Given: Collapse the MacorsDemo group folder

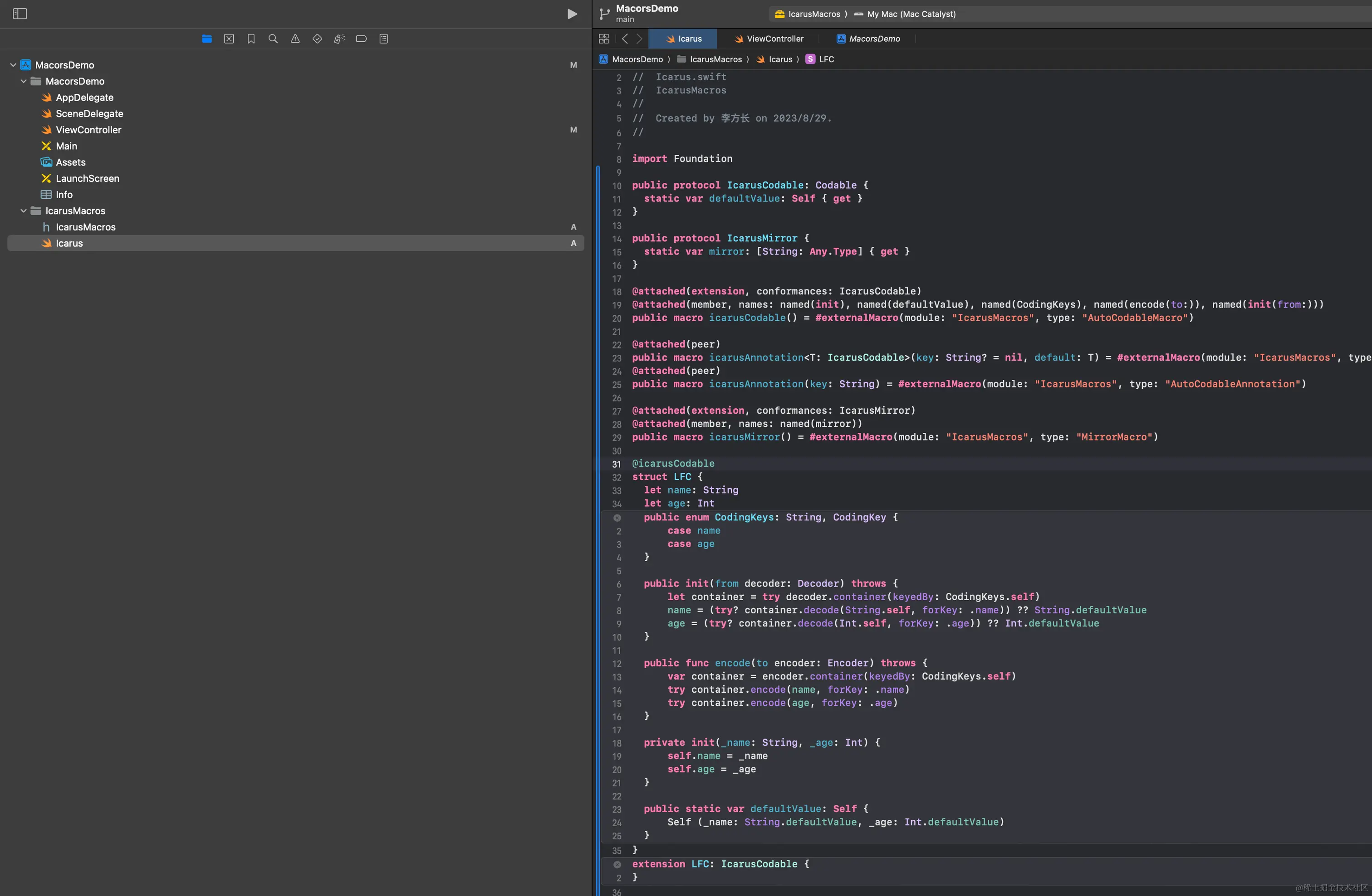Looking at the screenshot, I should tap(24, 81).
